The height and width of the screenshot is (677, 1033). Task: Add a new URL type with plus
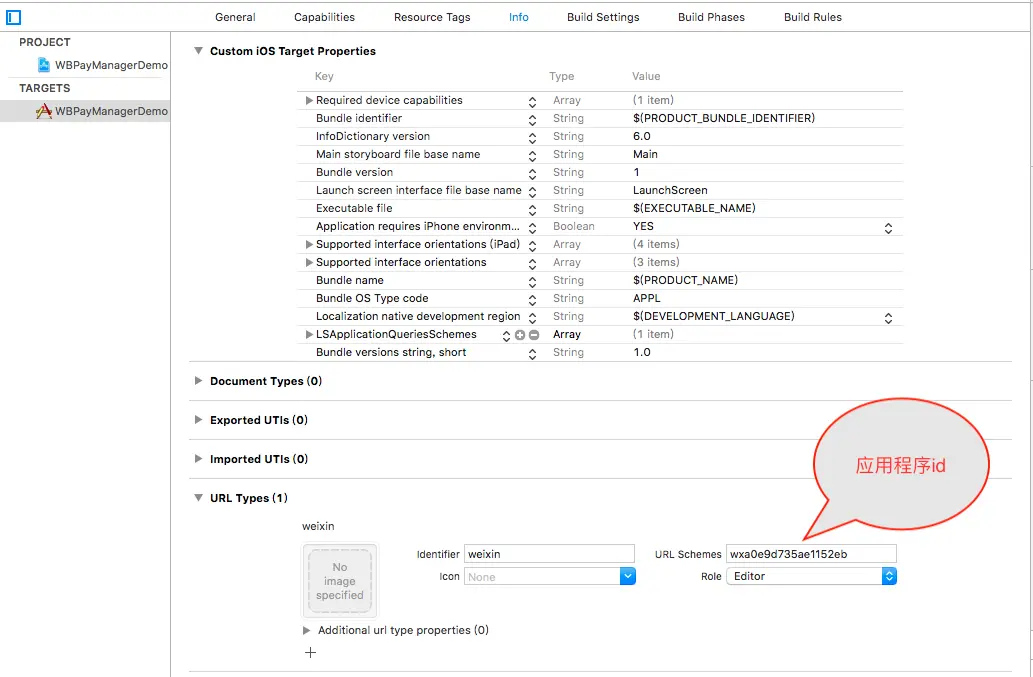(x=310, y=653)
